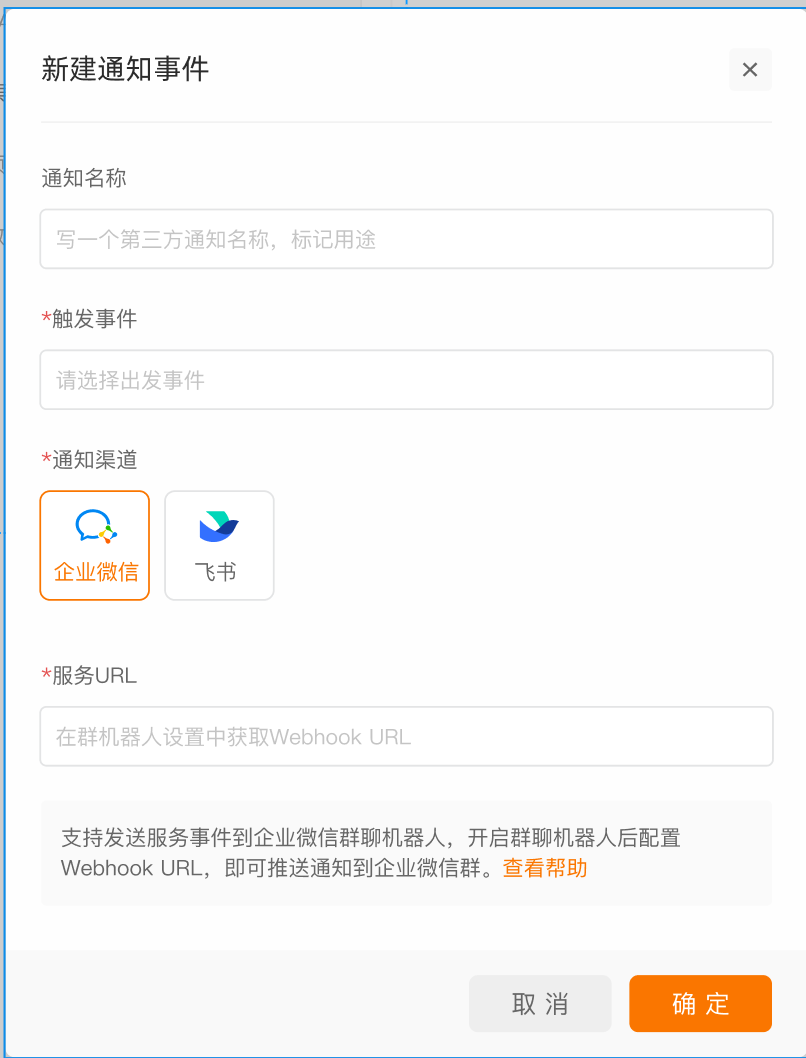Image resolution: width=806 pixels, height=1058 pixels.
Task: Click the required 触发事件 label
Action: [x=89, y=318]
